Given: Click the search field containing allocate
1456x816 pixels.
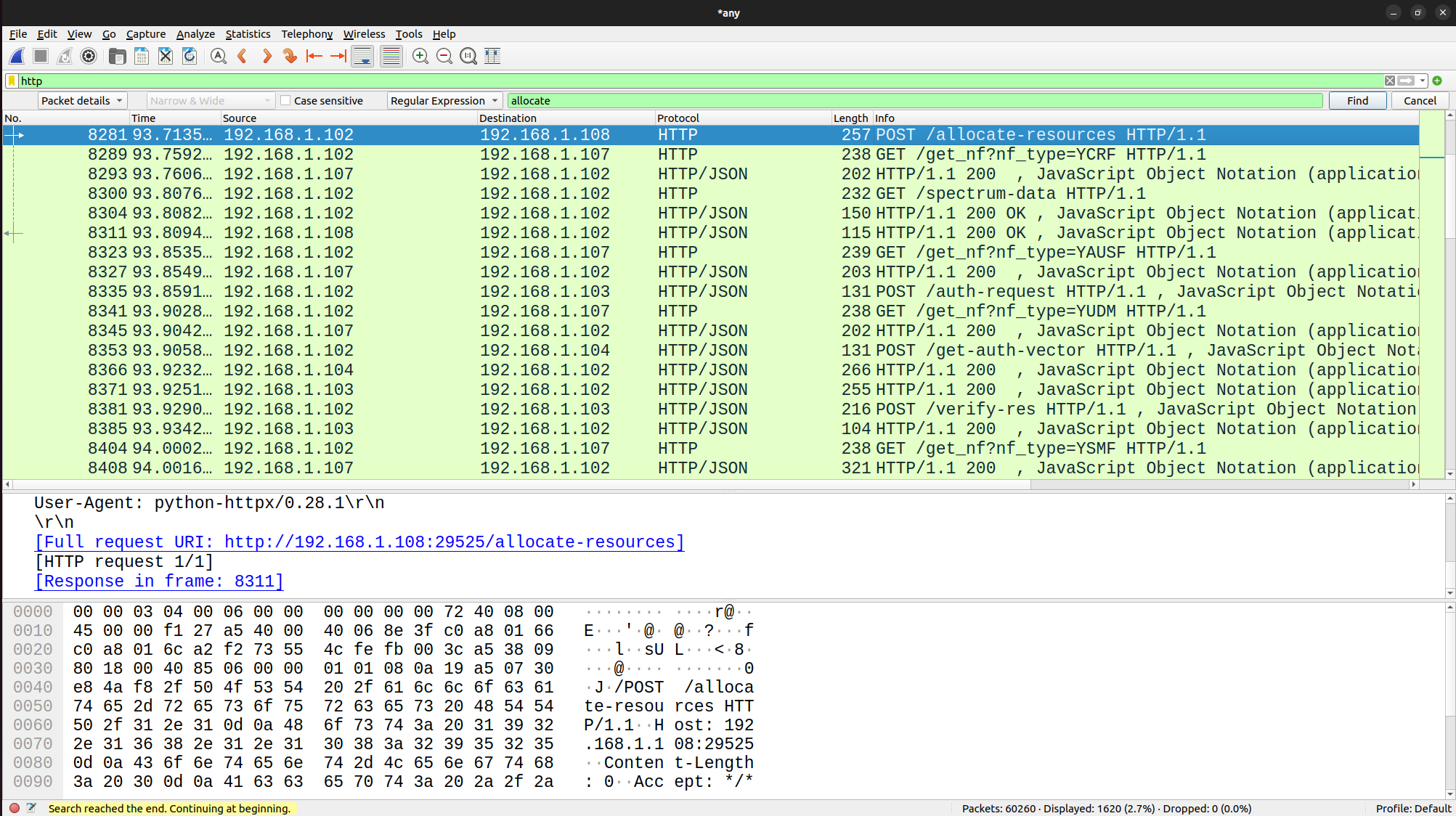Looking at the screenshot, I should click(915, 101).
